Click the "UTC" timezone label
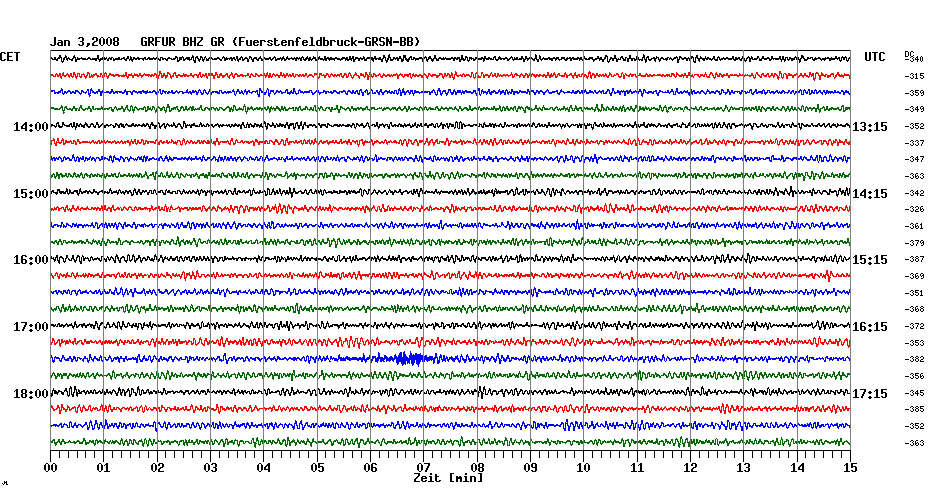This screenshot has height=494, width=930. point(874,57)
